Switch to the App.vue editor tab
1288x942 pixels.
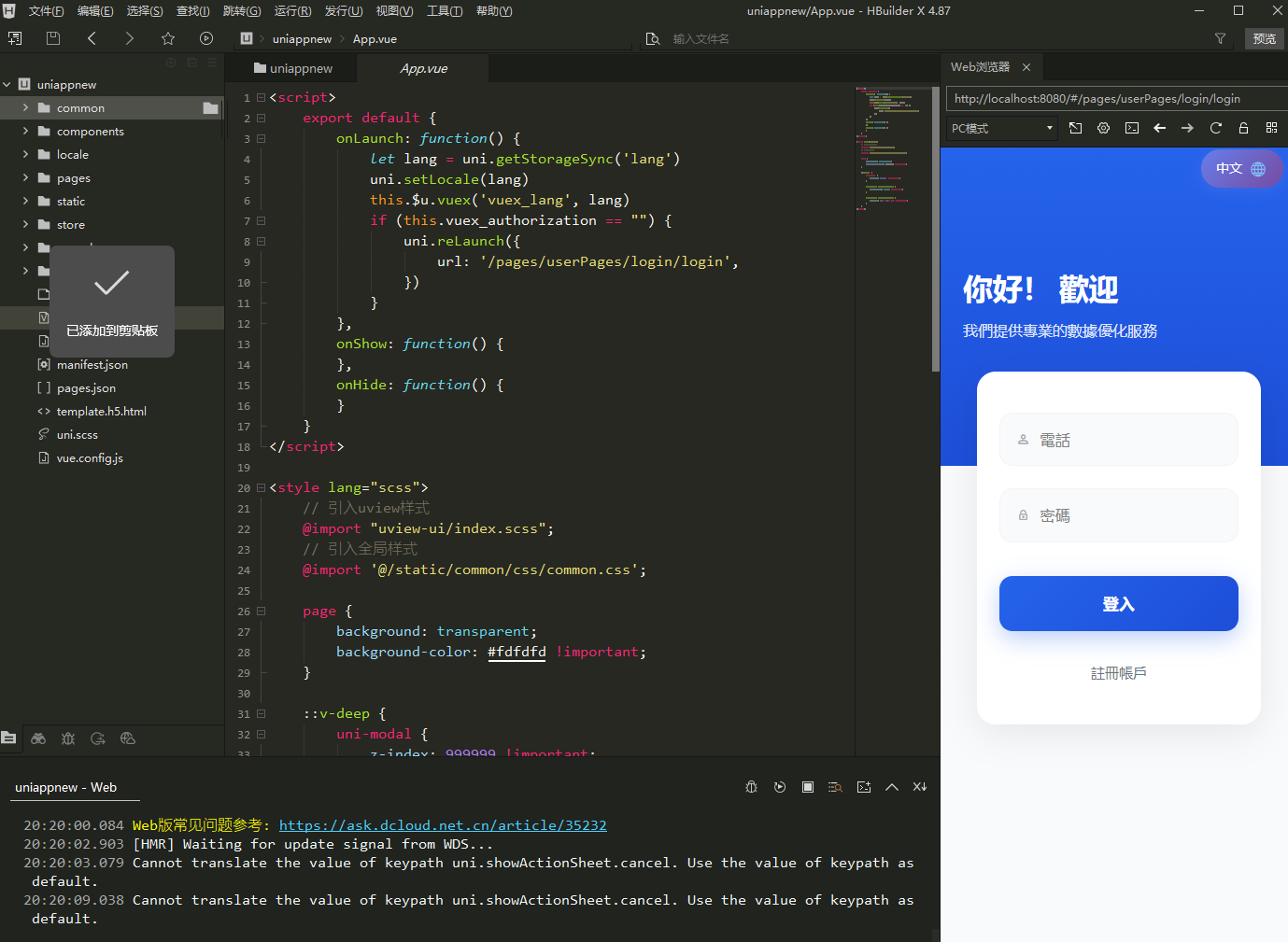point(424,68)
